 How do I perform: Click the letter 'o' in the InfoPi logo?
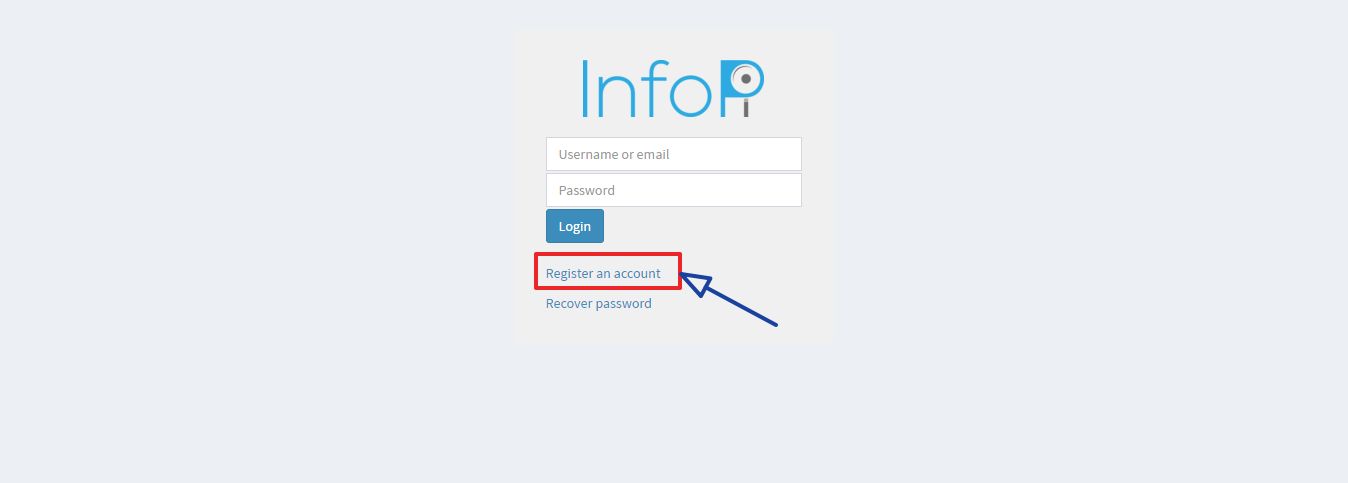(x=693, y=96)
